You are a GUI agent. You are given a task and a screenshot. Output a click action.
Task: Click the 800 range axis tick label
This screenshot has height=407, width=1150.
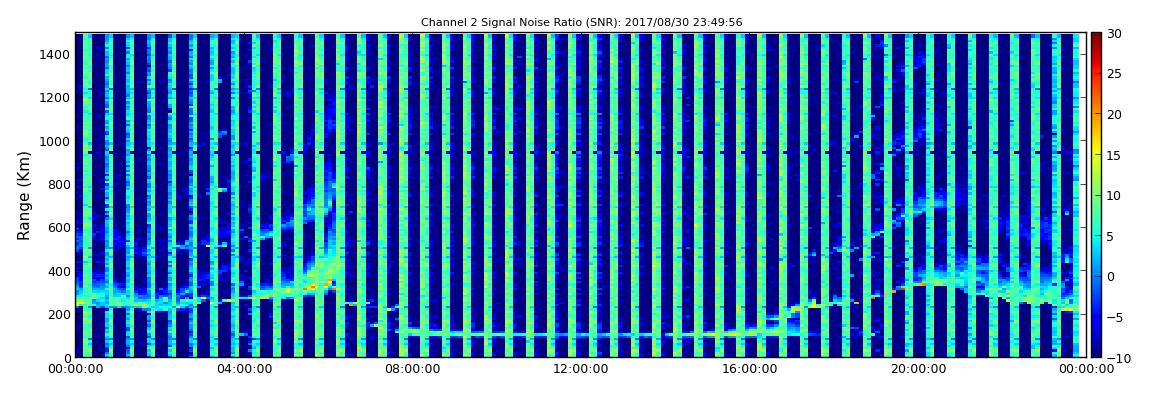pos(59,184)
